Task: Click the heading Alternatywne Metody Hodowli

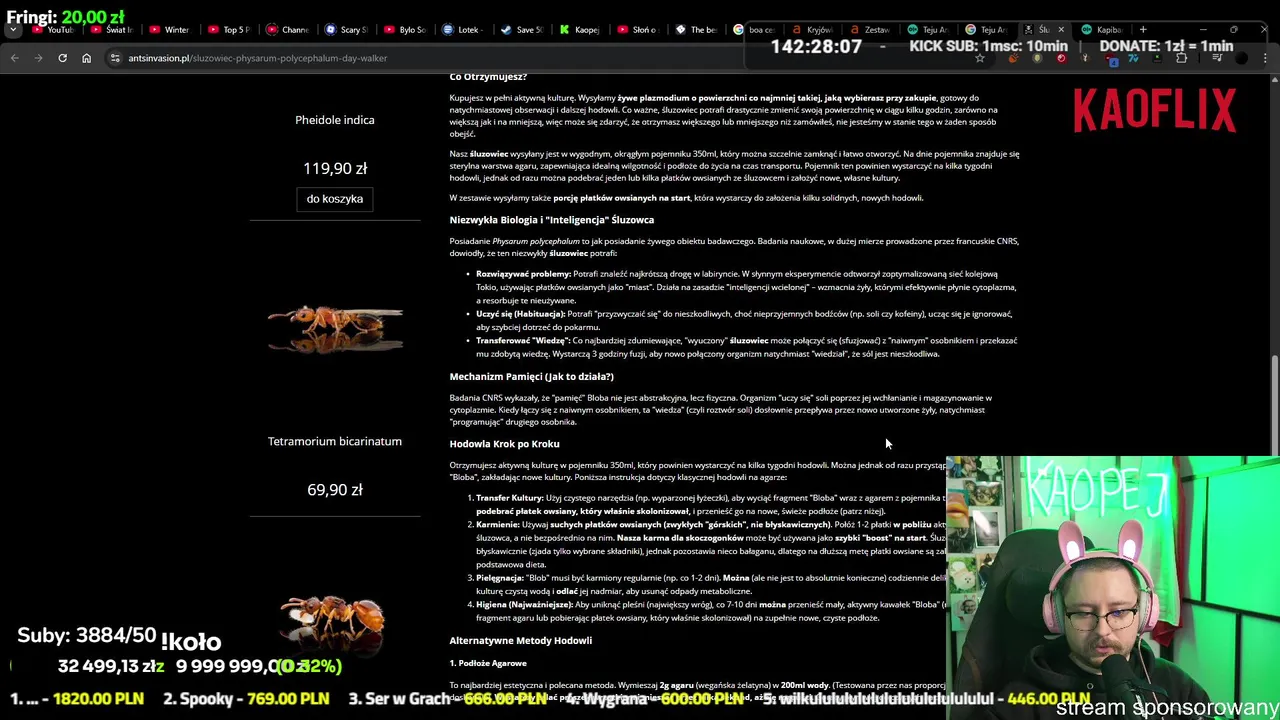Action: pos(520,641)
